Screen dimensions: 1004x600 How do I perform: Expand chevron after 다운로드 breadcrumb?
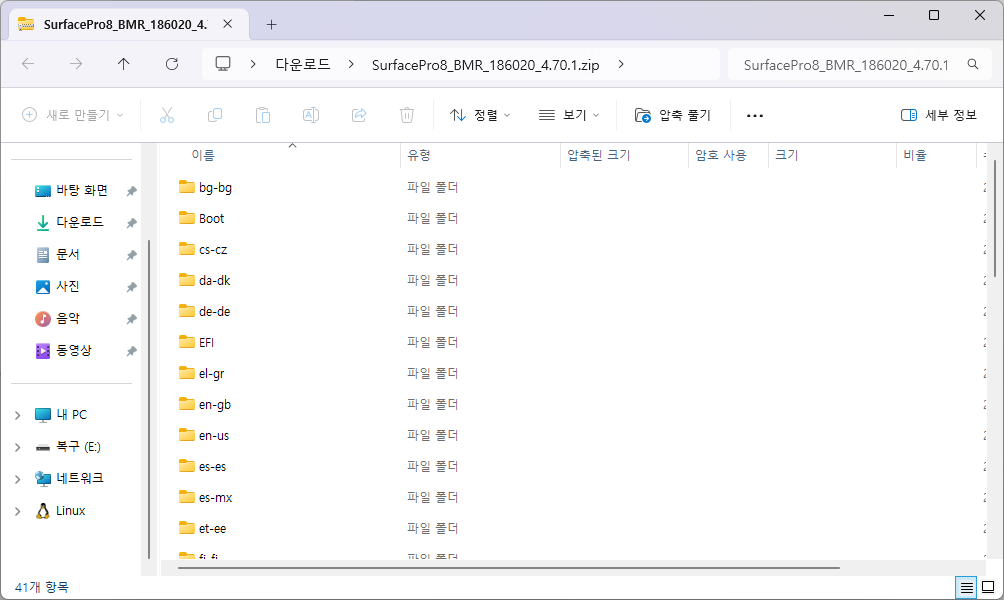[x=351, y=64]
